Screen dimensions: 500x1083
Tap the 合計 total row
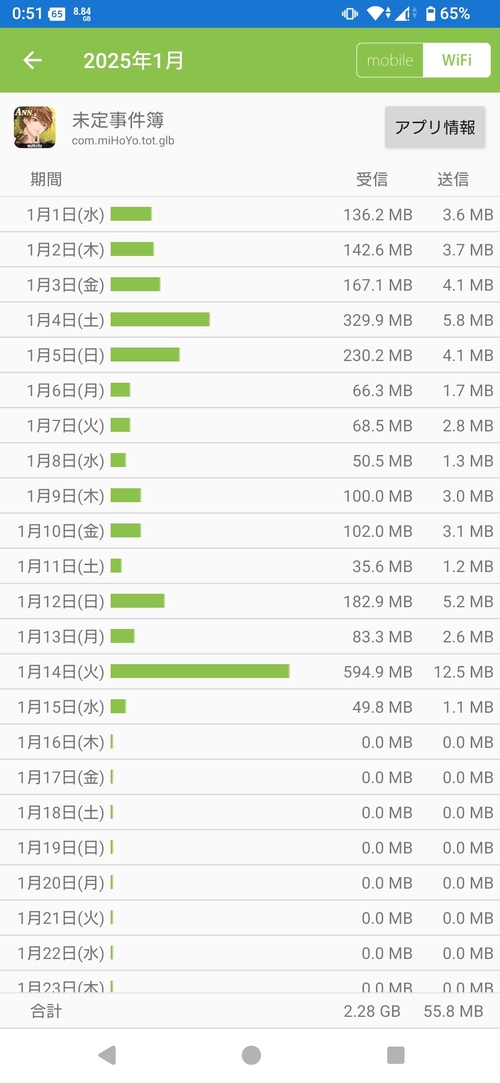click(x=250, y=1011)
